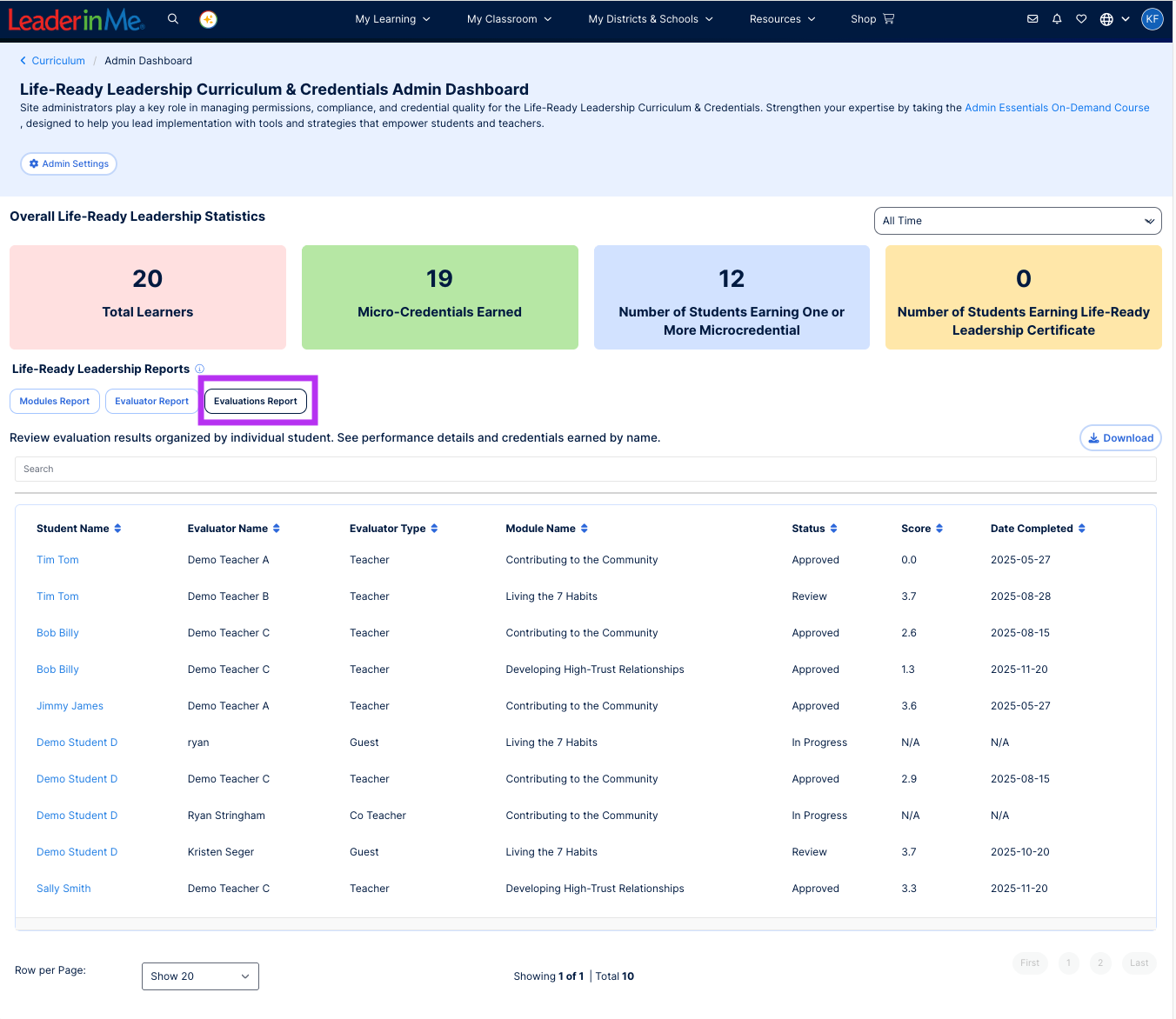
Task: Sort table by Score
Action: click(939, 529)
